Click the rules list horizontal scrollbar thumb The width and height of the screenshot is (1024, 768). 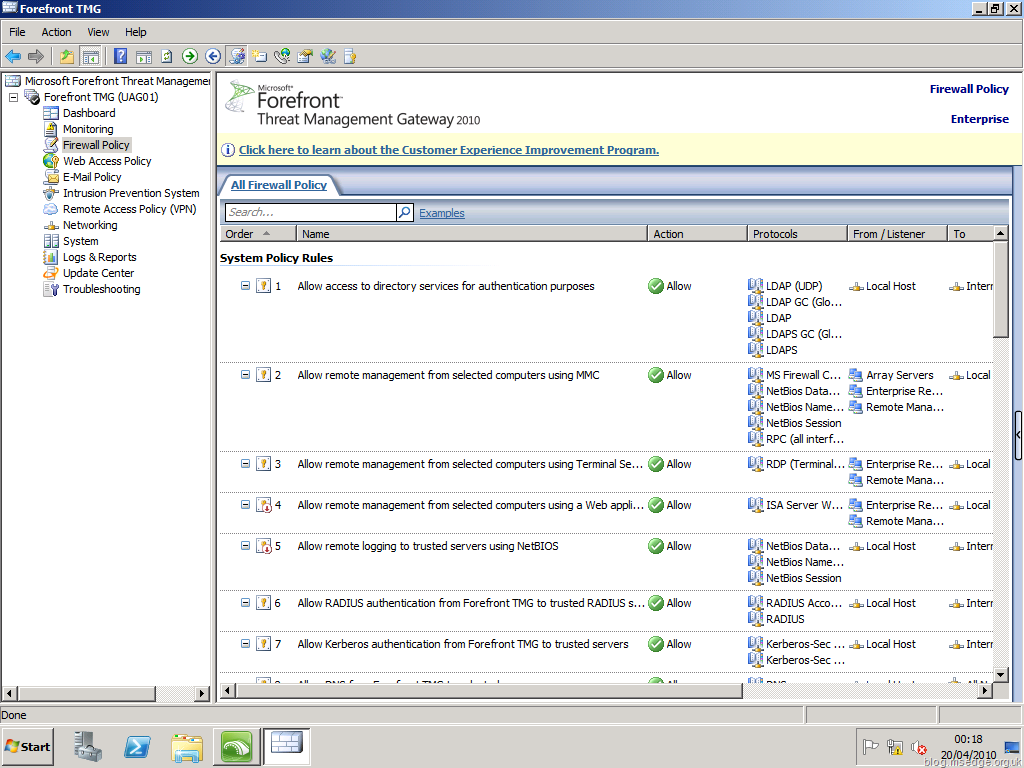[488, 690]
